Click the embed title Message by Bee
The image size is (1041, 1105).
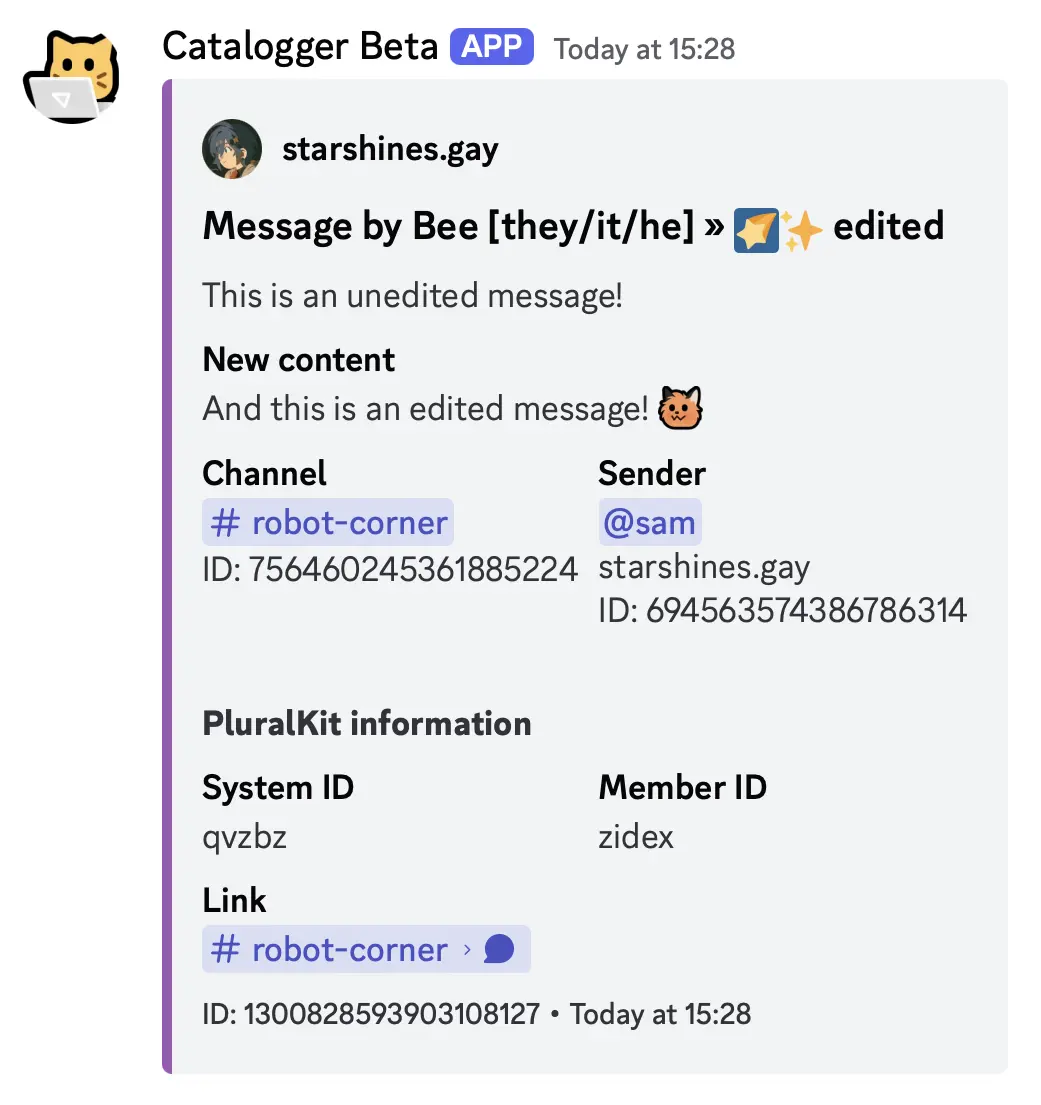[448, 227]
